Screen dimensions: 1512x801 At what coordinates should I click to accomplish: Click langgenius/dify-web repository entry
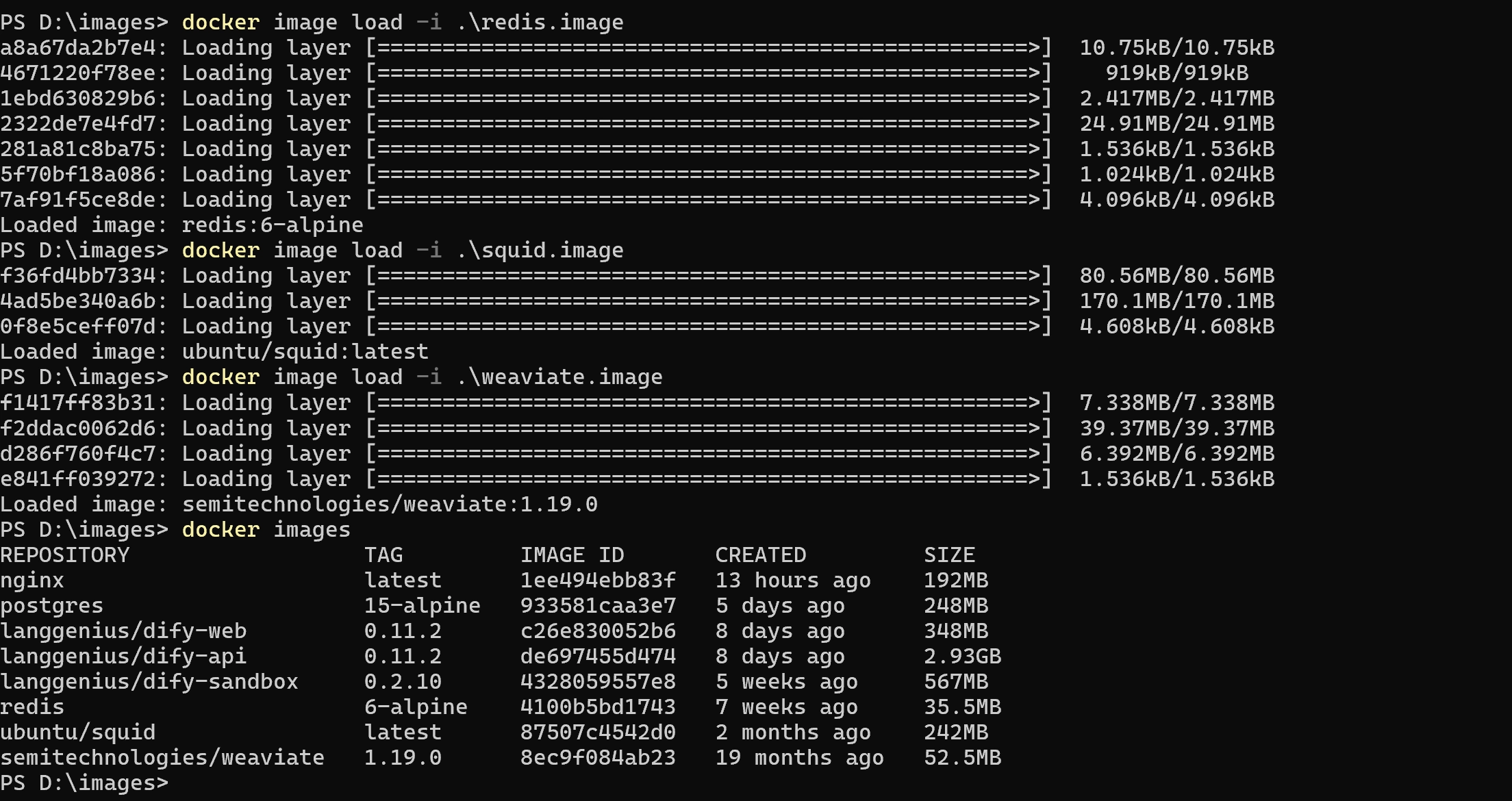123,631
